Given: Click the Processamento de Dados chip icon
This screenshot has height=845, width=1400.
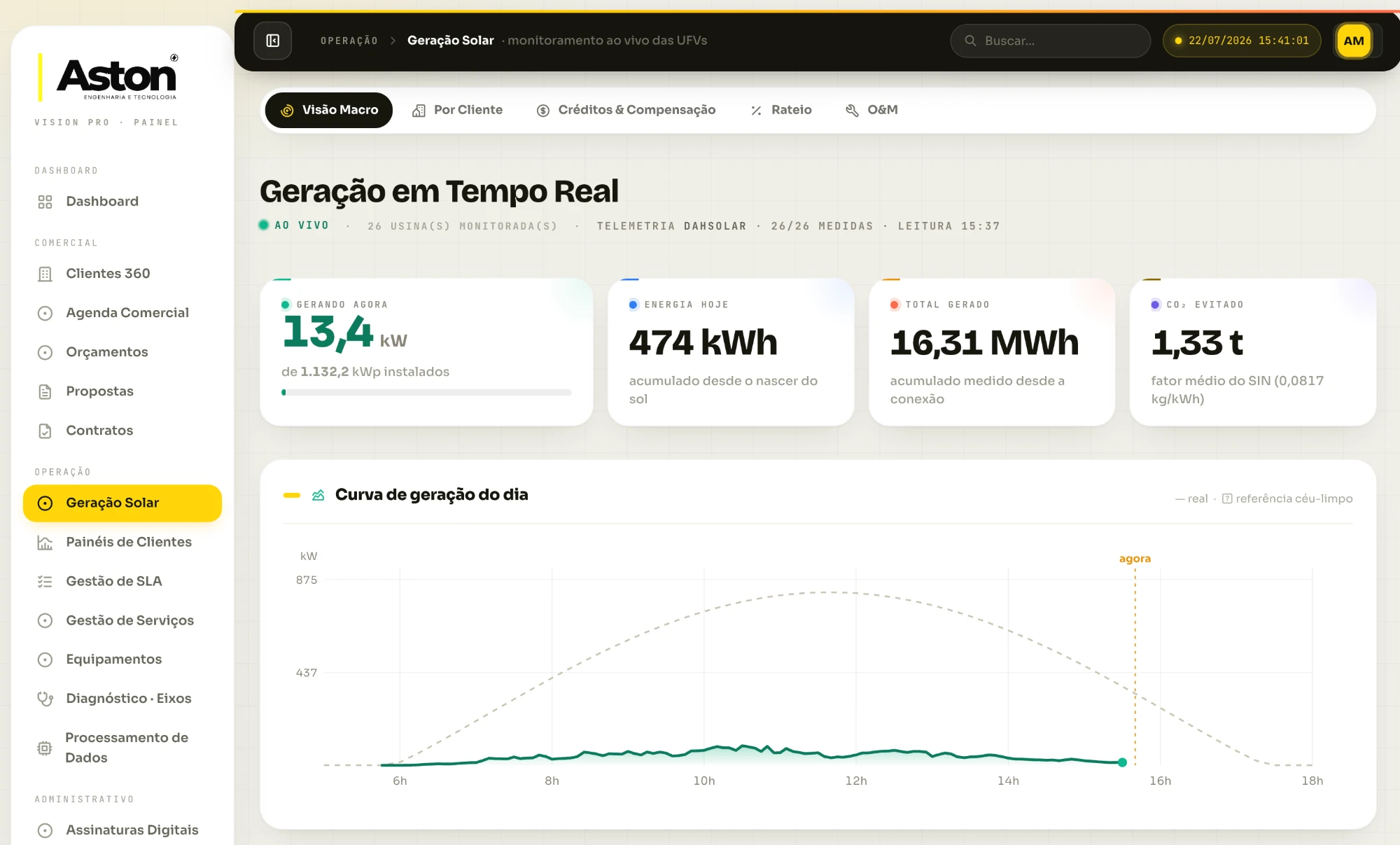Looking at the screenshot, I should pos(45,748).
